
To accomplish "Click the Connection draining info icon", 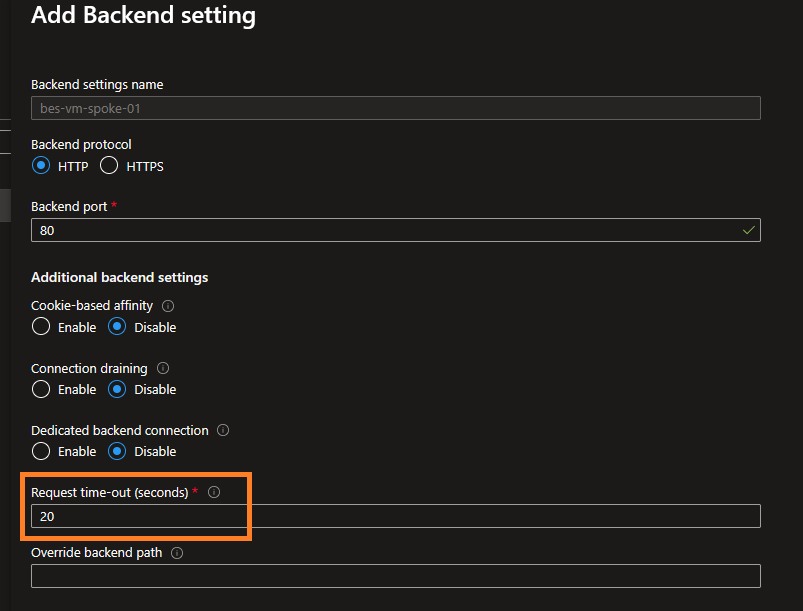I will pyautogui.click(x=163, y=368).
